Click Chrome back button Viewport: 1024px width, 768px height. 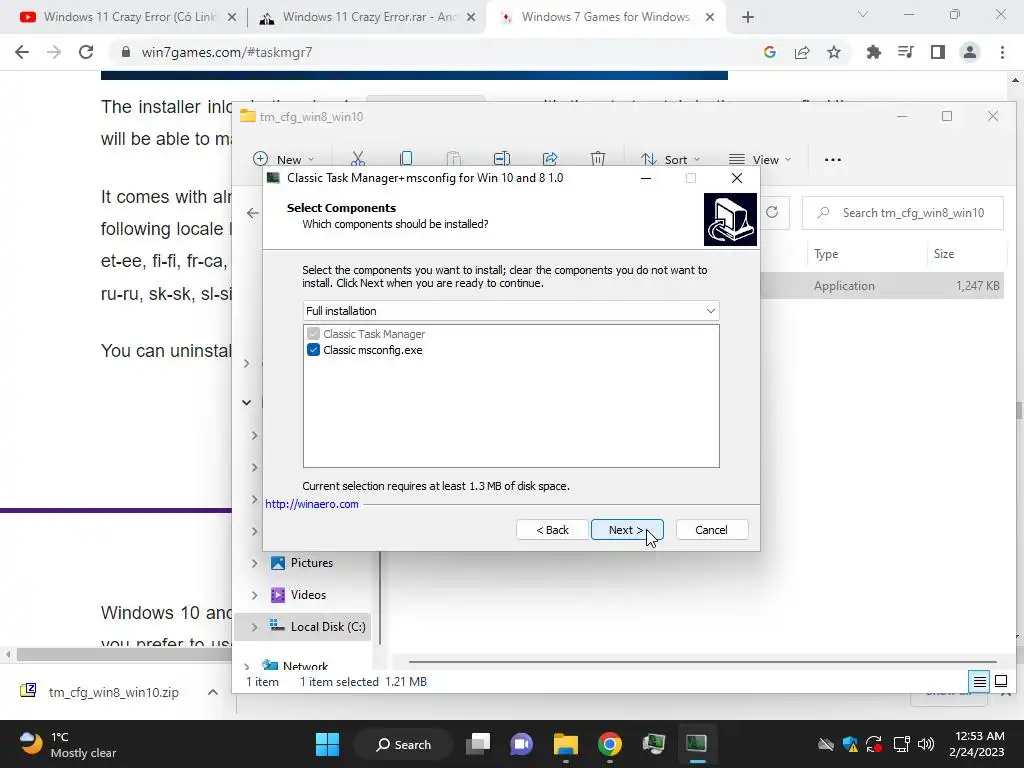tap(22, 52)
